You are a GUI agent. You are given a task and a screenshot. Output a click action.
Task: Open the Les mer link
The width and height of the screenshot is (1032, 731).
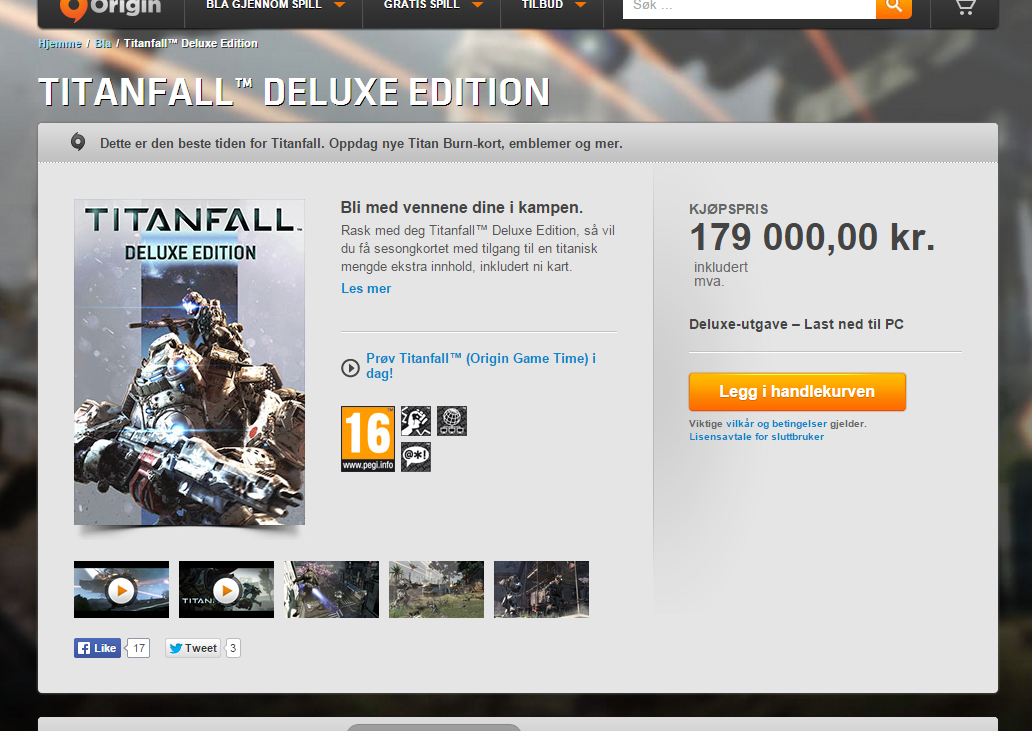(366, 288)
